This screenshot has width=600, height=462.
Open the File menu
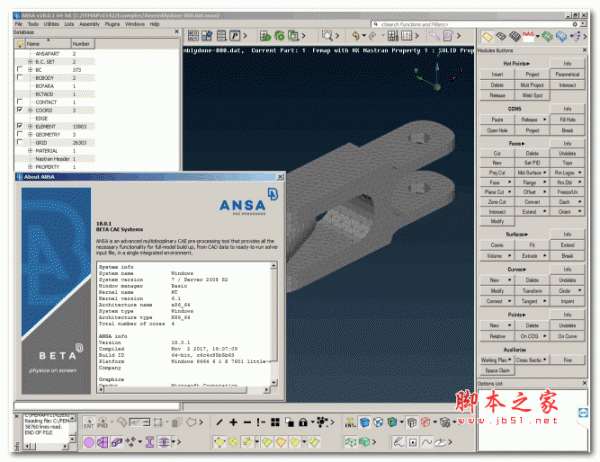[18, 24]
